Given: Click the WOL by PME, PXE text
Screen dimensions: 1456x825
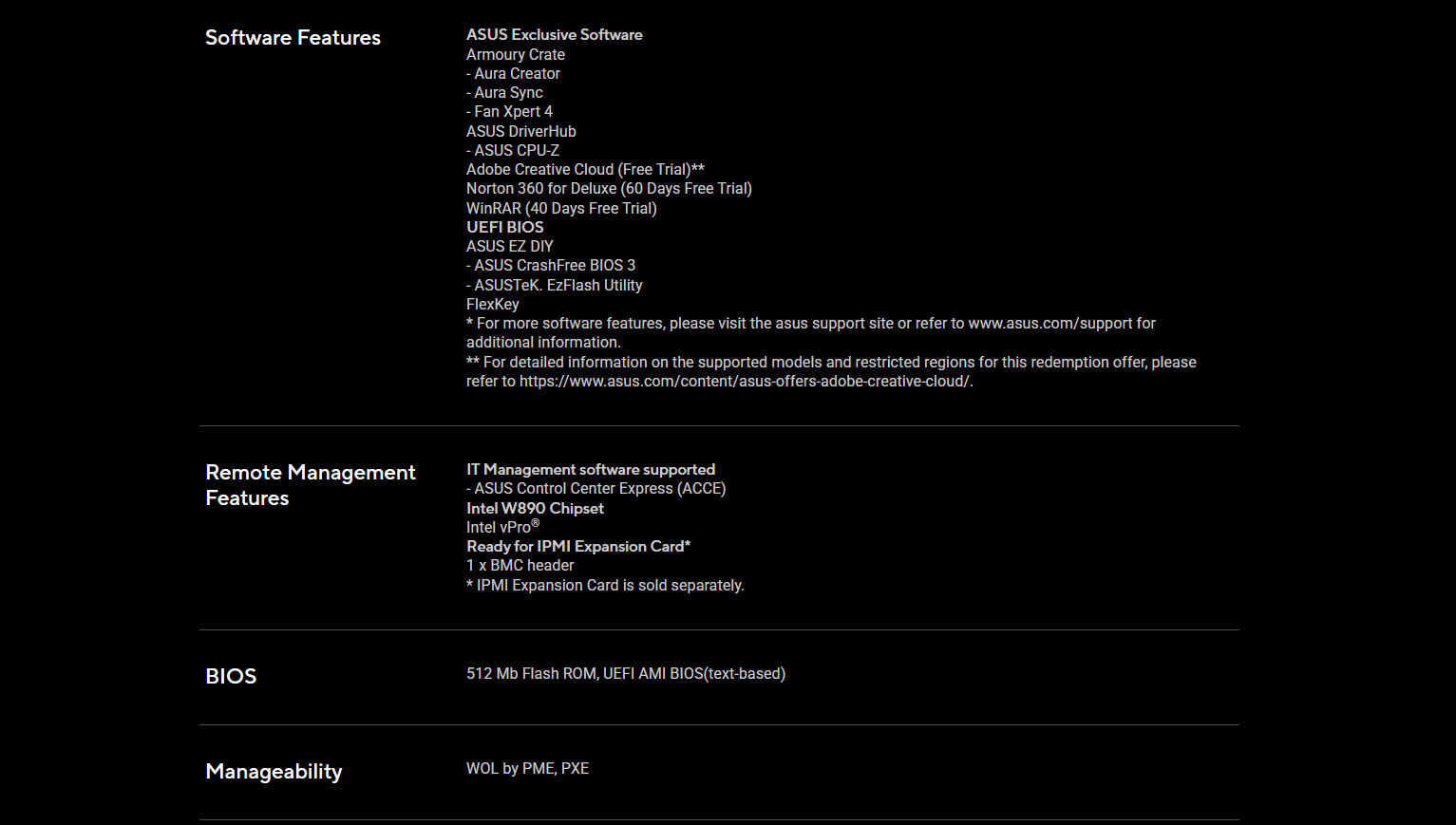Looking at the screenshot, I should pos(527,769).
